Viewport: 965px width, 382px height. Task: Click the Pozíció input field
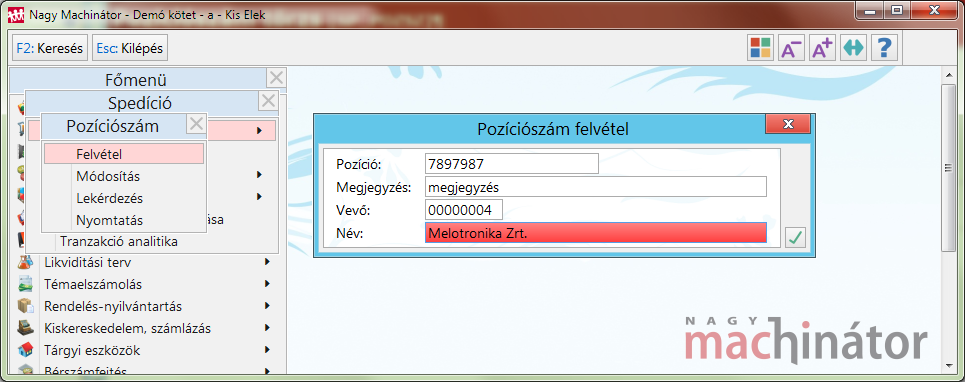click(x=511, y=164)
